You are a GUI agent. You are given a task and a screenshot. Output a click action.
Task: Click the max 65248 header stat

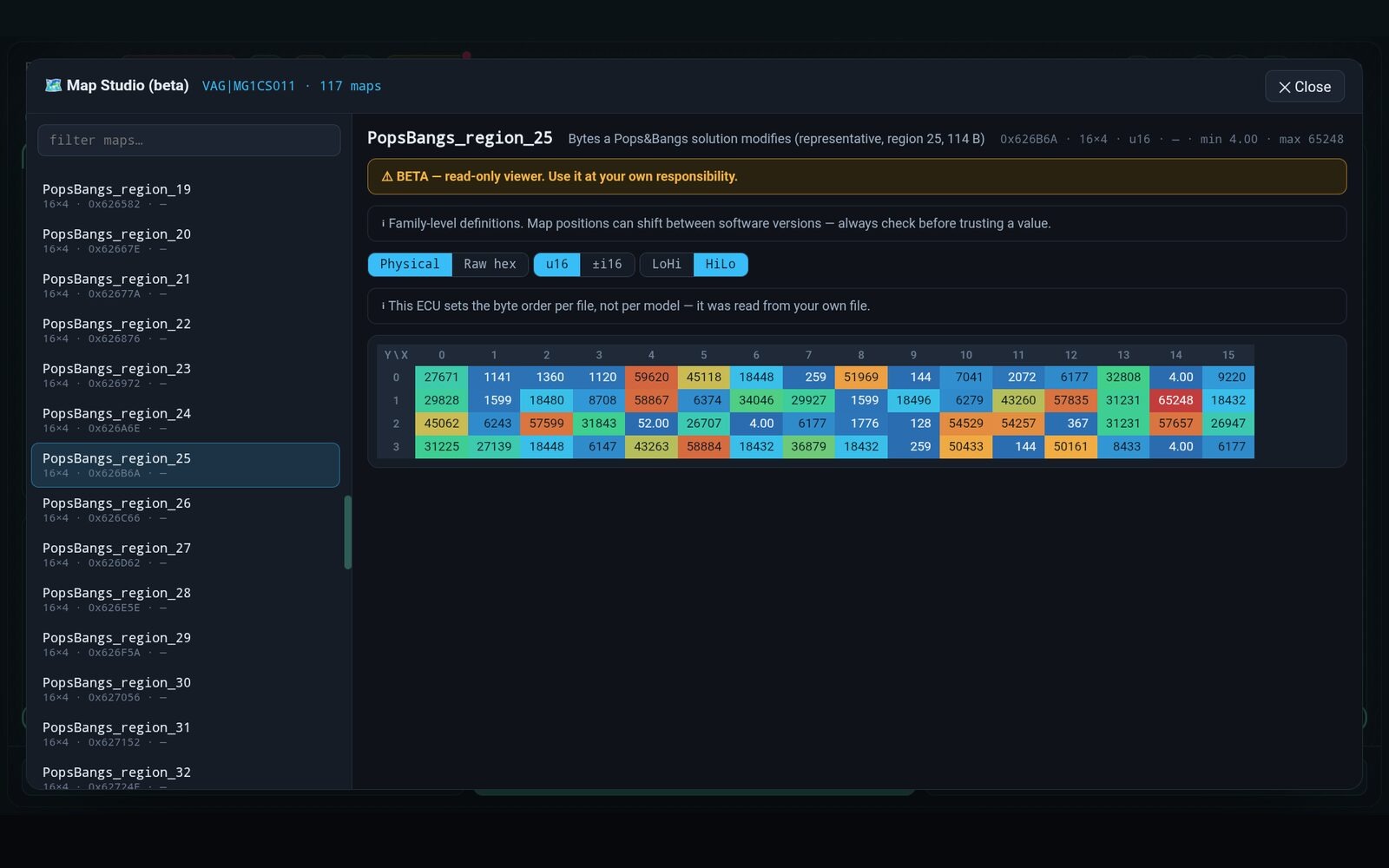1311,139
